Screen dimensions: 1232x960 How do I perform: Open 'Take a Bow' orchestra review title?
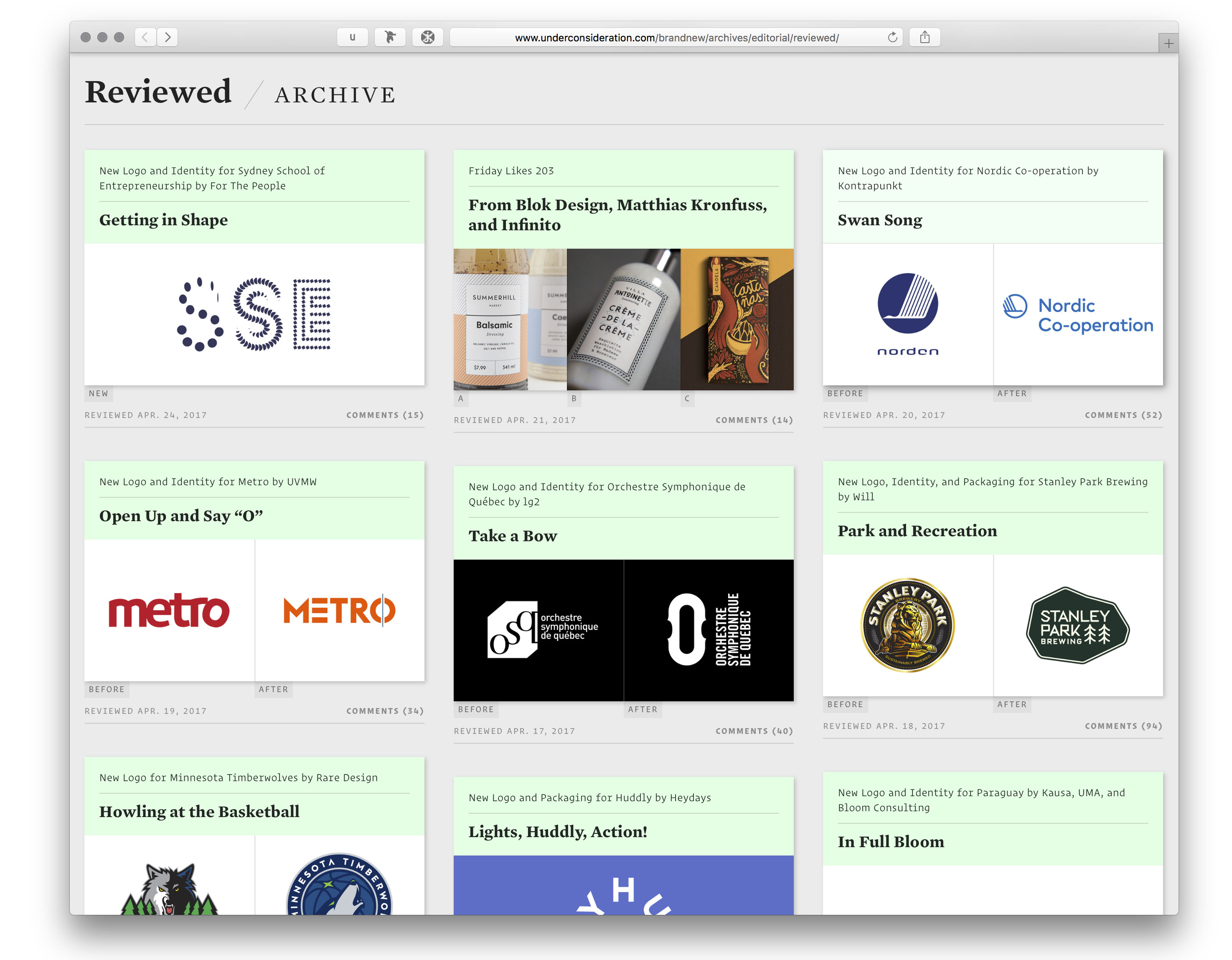(x=512, y=536)
